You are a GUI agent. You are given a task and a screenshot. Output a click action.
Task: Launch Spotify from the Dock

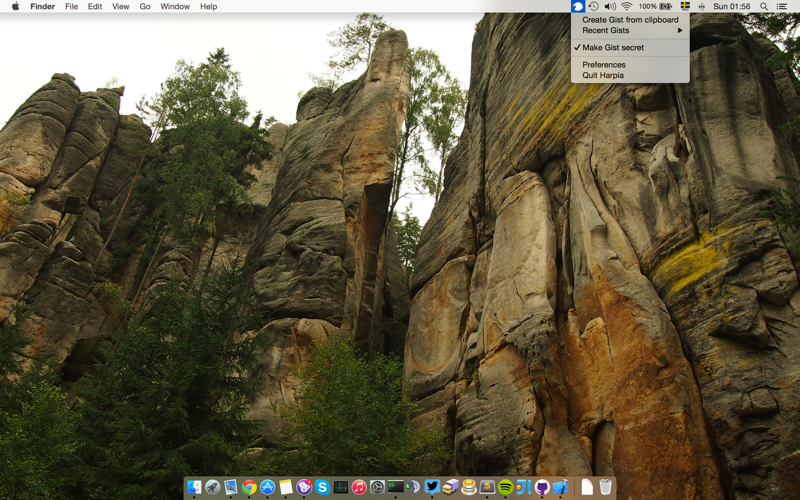click(x=505, y=487)
